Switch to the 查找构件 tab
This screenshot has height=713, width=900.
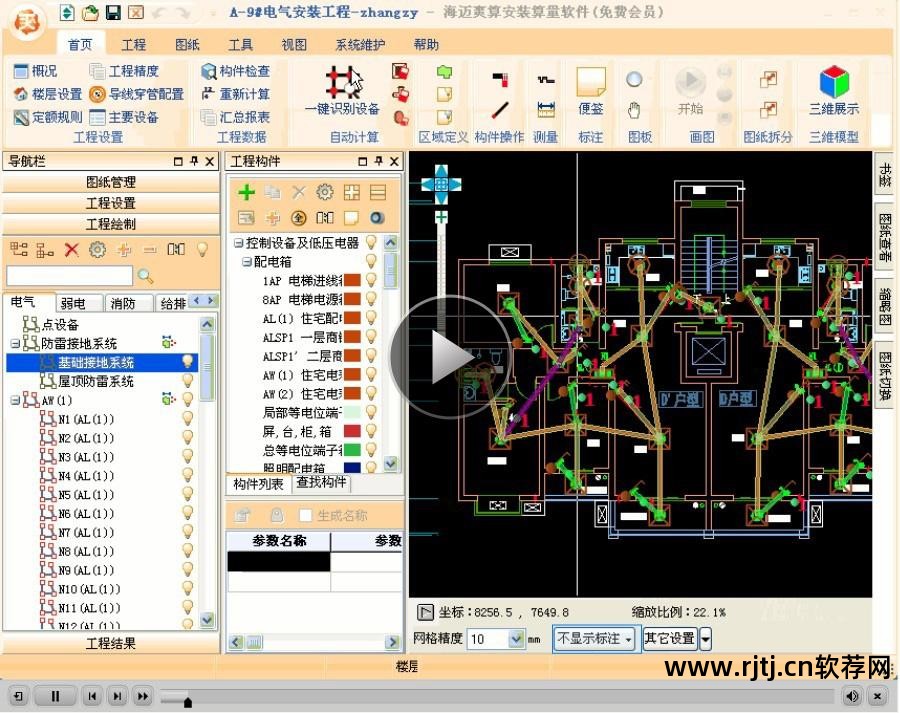(x=321, y=484)
